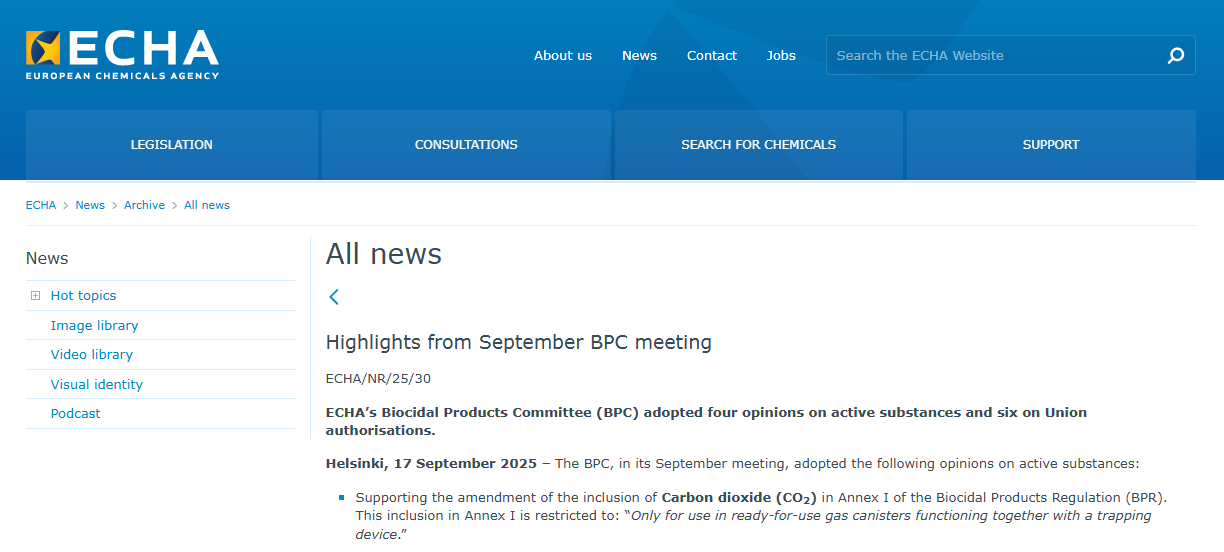Select the Archive breadcrumb link
1224x552 pixels.
(x=144, y=205)
